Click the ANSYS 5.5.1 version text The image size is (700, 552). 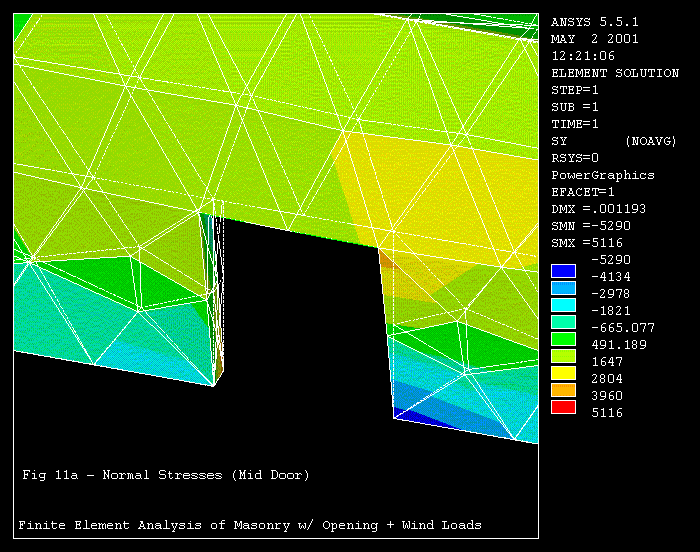(594, 21)
